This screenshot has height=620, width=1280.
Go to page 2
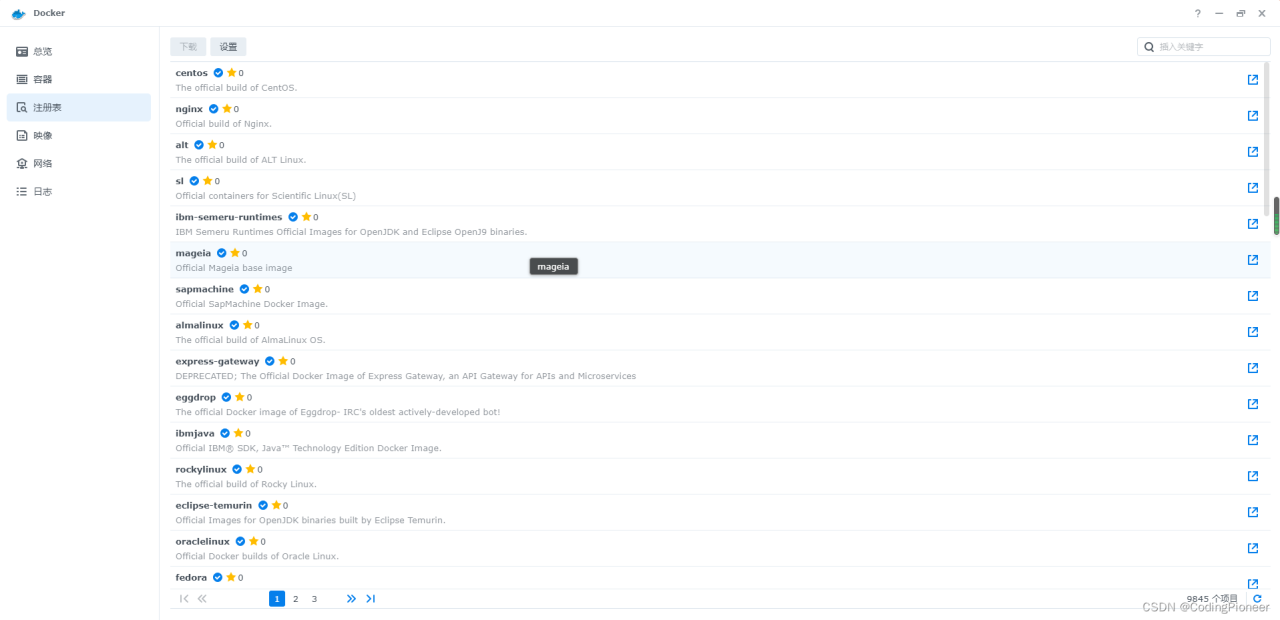(295, 599)
